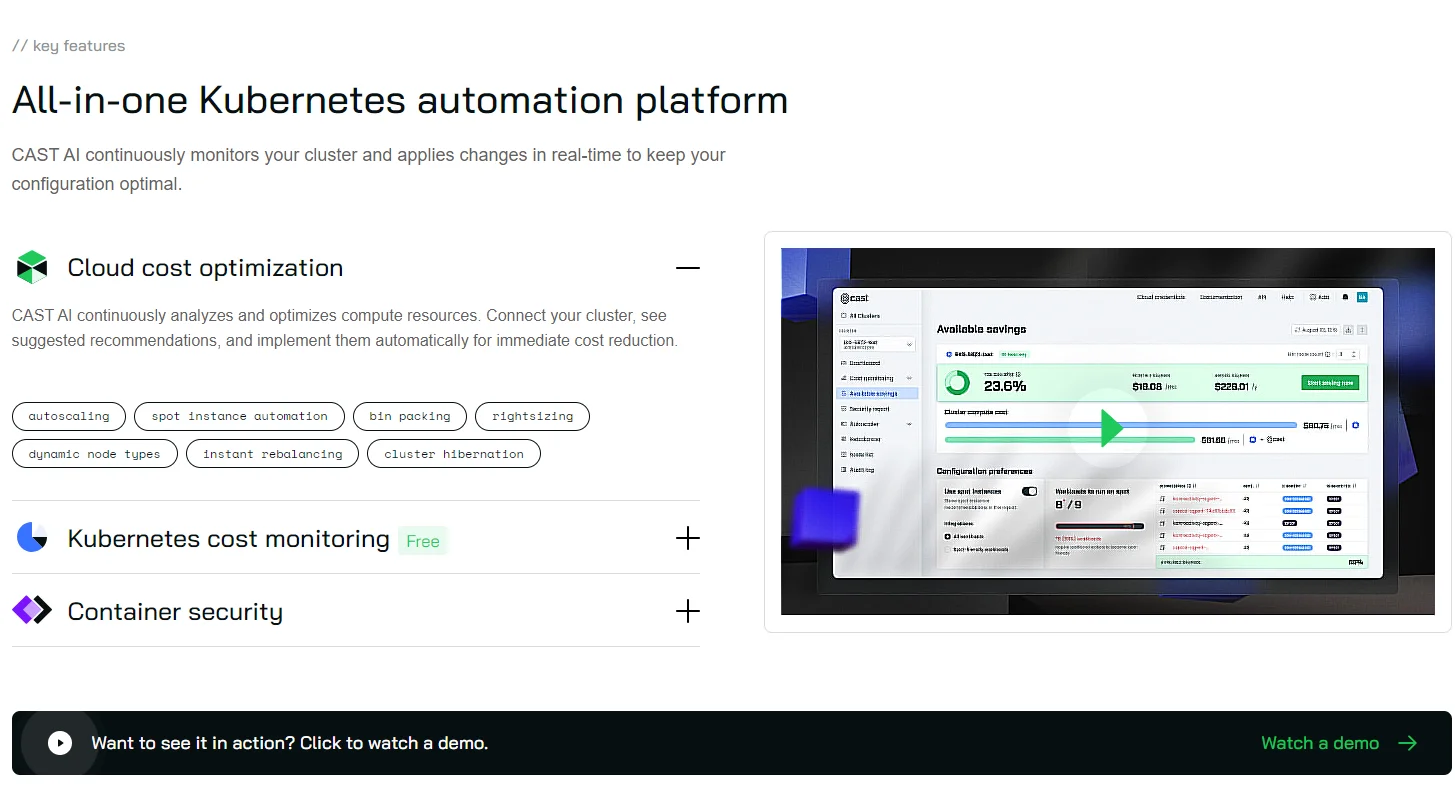This screenshot has width=1455, height=810.
Task: Select the autoscaling tag
Action: point(69,416)
